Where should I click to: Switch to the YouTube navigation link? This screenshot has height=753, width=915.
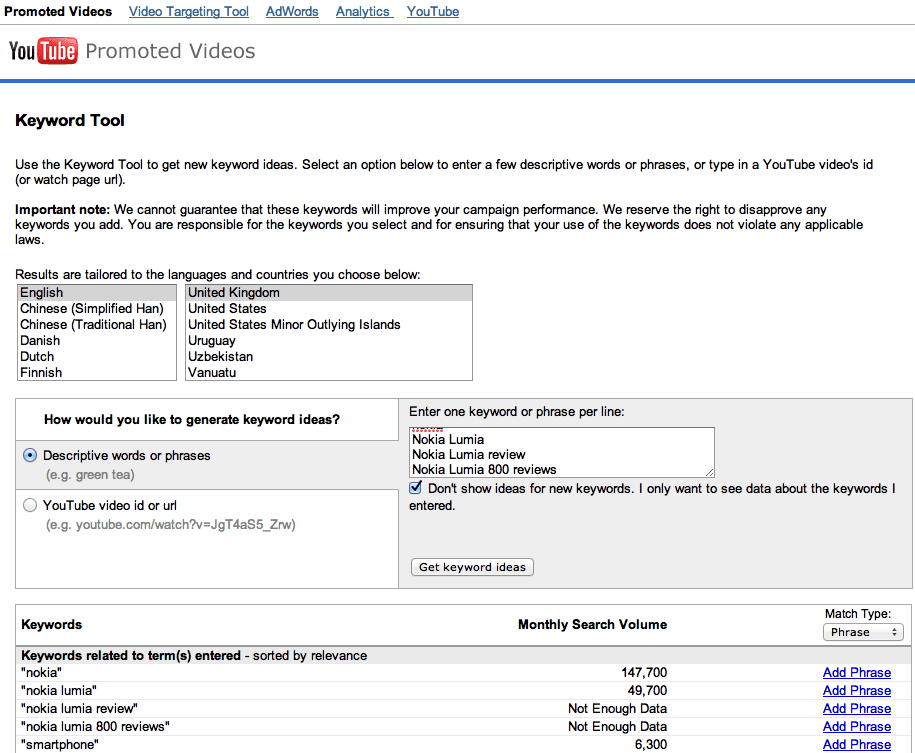433,12
